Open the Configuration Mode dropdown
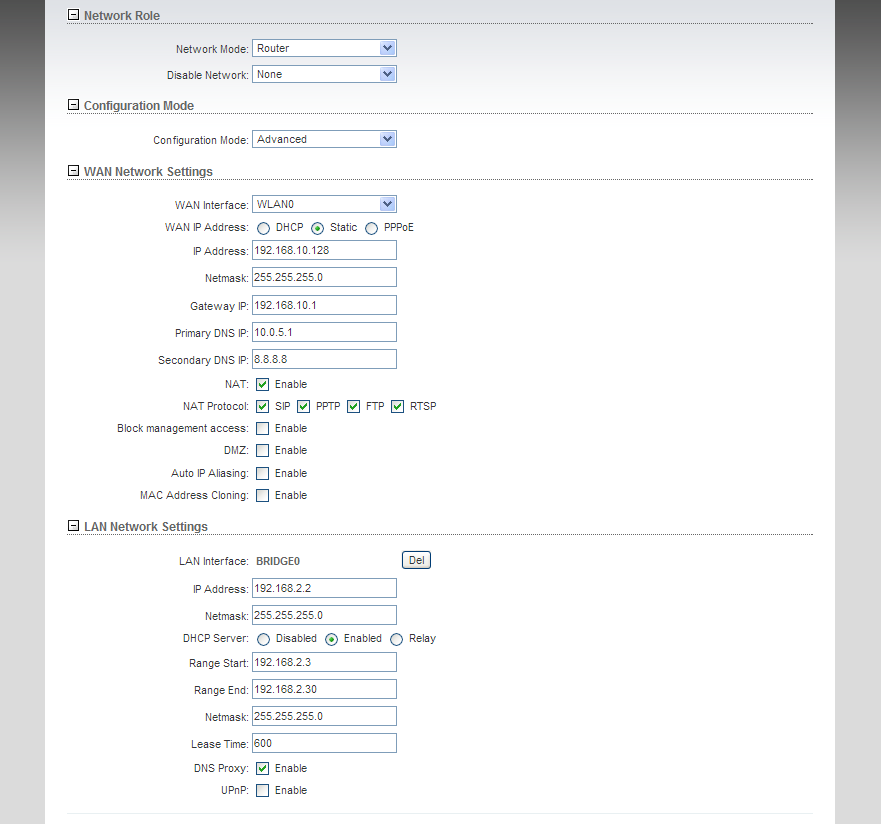This screenshot has width=881, height=824. tap(324, 139)
